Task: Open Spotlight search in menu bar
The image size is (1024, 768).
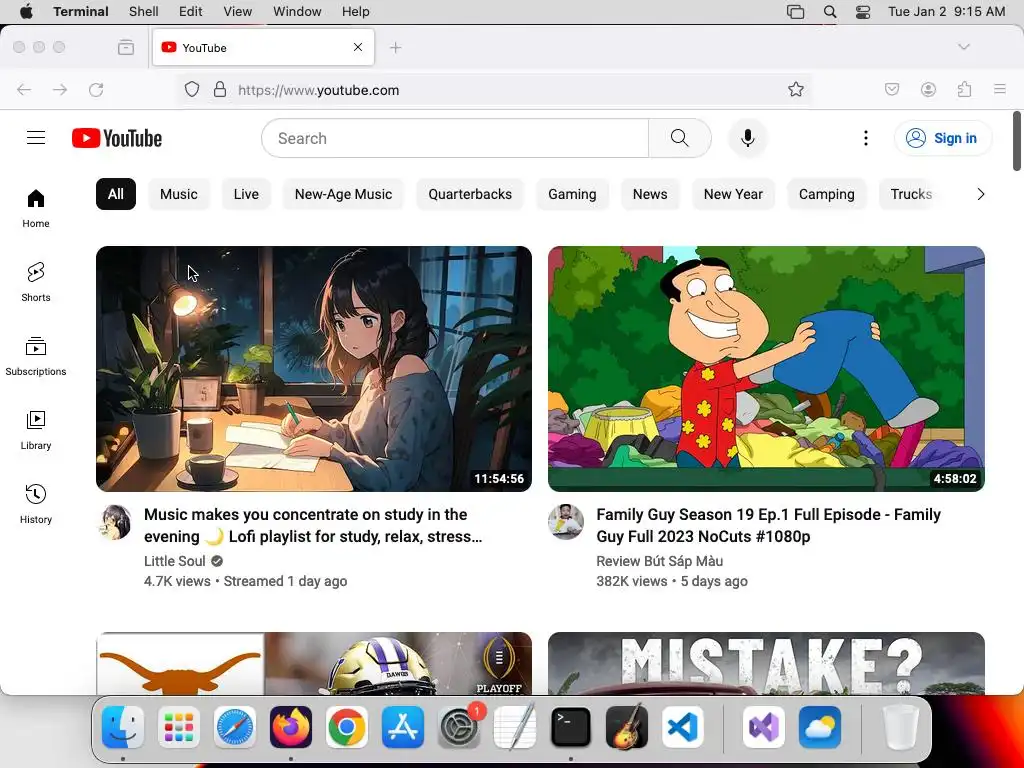Action: click(x=830, y=11)
